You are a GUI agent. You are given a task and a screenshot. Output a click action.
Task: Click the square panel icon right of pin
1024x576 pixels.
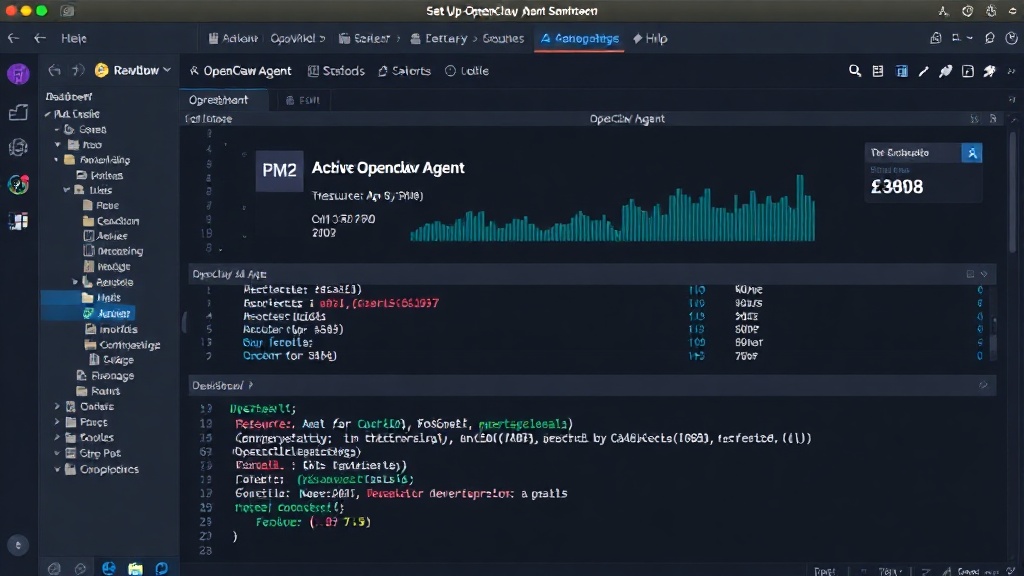968,71
